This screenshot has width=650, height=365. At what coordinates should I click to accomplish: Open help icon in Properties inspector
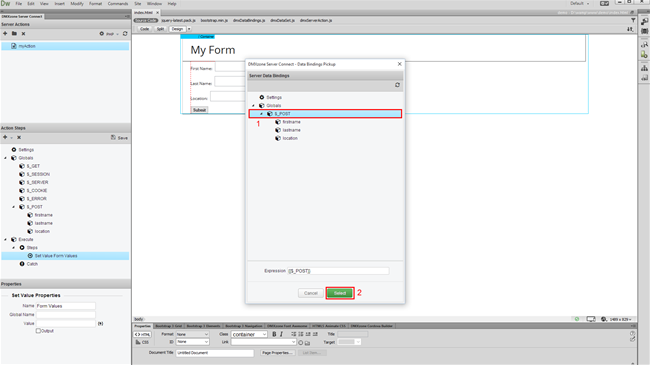[x=632, y=333]
